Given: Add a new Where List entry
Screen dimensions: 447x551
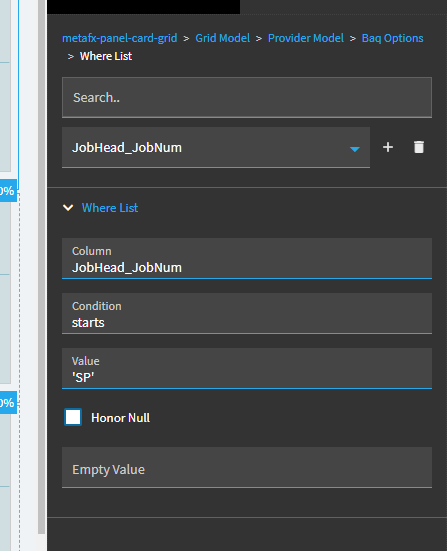Looking at the screenshot, I should 388,147.
